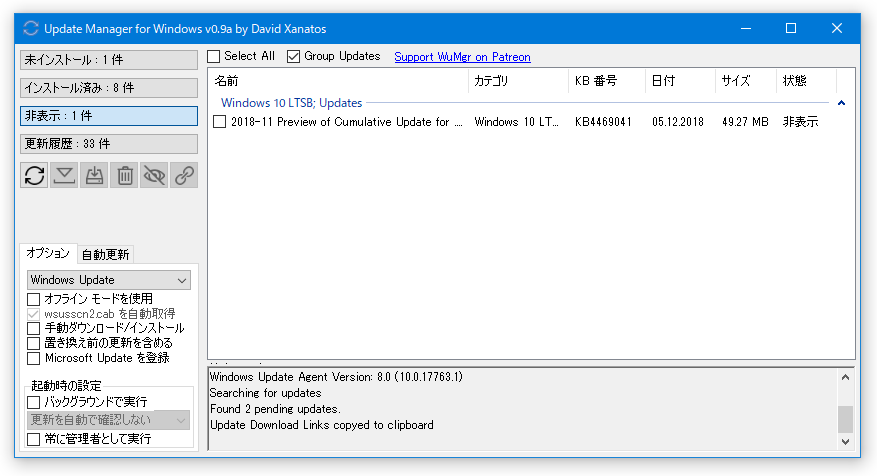Click the 49.27 MB size cell
The height and width of the screenshot is (476, 877).
745,122
